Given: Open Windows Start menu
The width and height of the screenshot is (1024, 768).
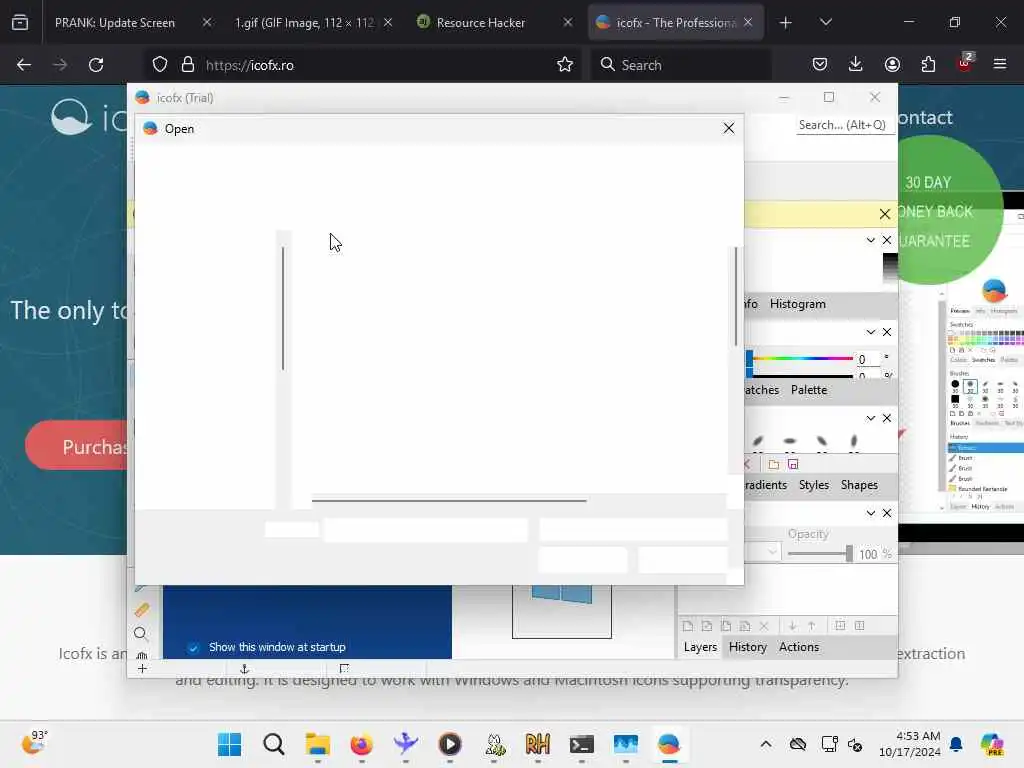Looking at the screenshot, I should (229, 744).
